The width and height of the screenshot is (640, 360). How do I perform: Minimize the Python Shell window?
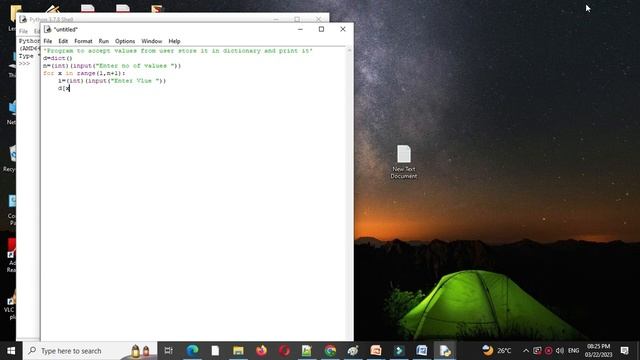pyautogui.click(x=276, y=19)
